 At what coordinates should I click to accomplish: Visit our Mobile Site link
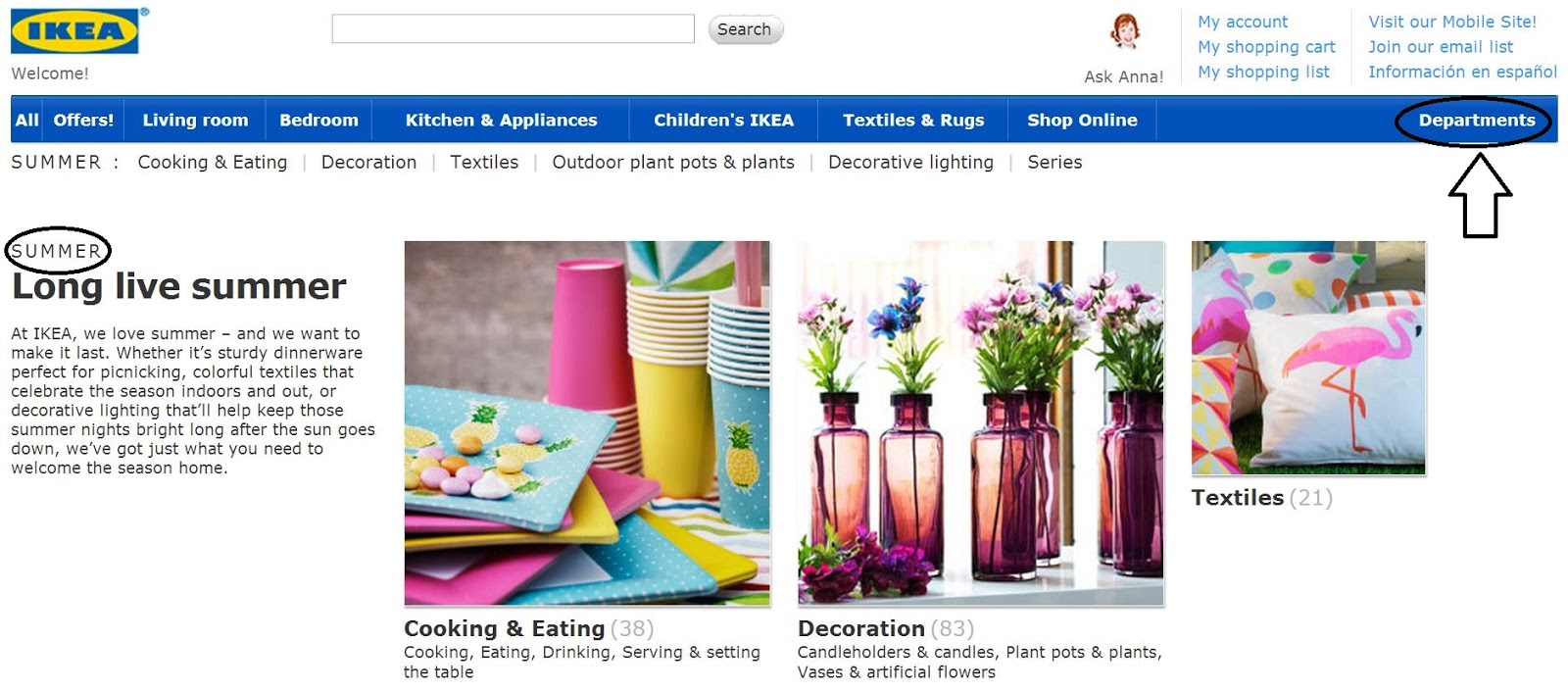click(x=1452, y=22)
